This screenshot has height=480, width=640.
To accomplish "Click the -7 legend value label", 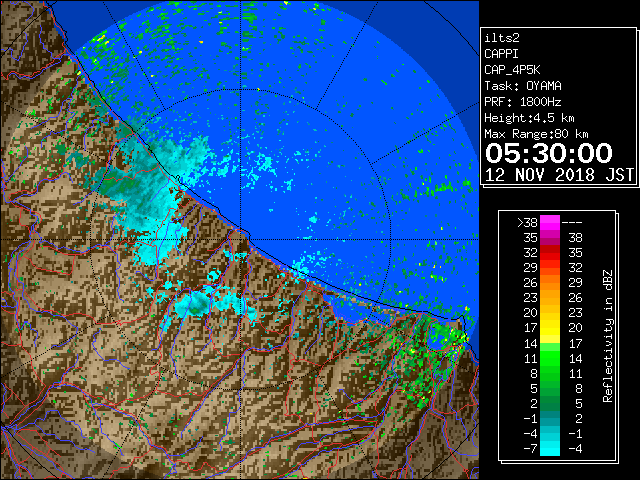I will 530,449.
